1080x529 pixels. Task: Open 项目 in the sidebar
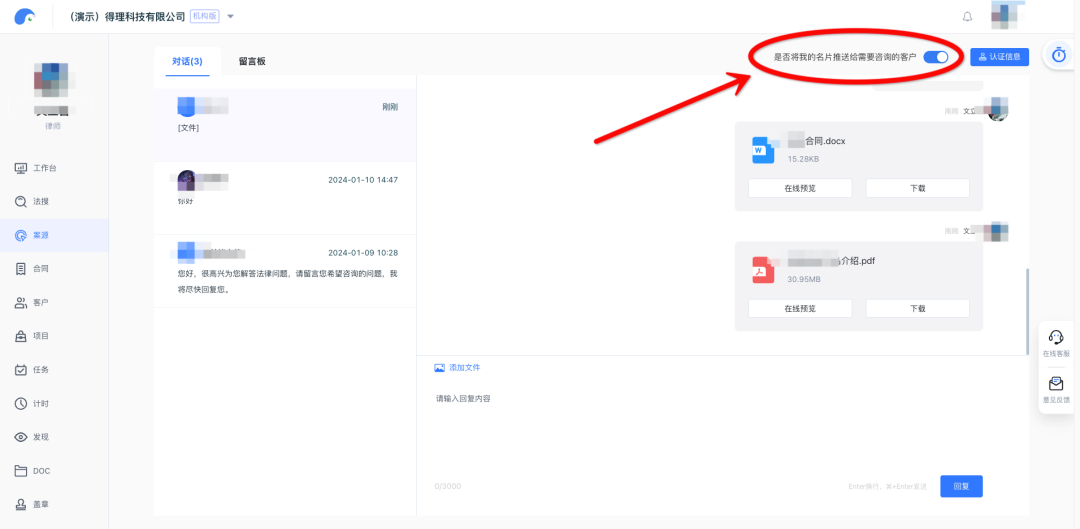click(54, 336)
